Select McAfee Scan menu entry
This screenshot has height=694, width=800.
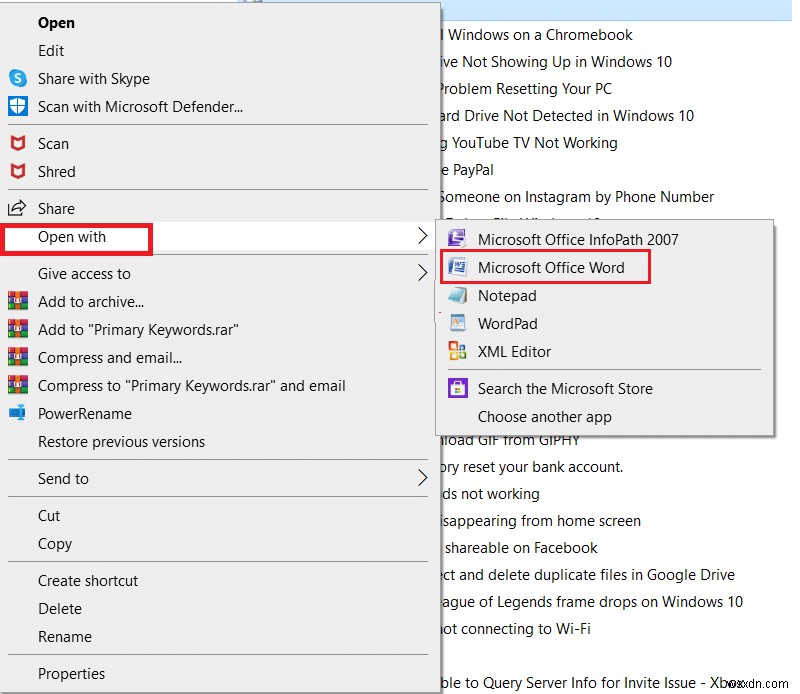tap(219, 144)
